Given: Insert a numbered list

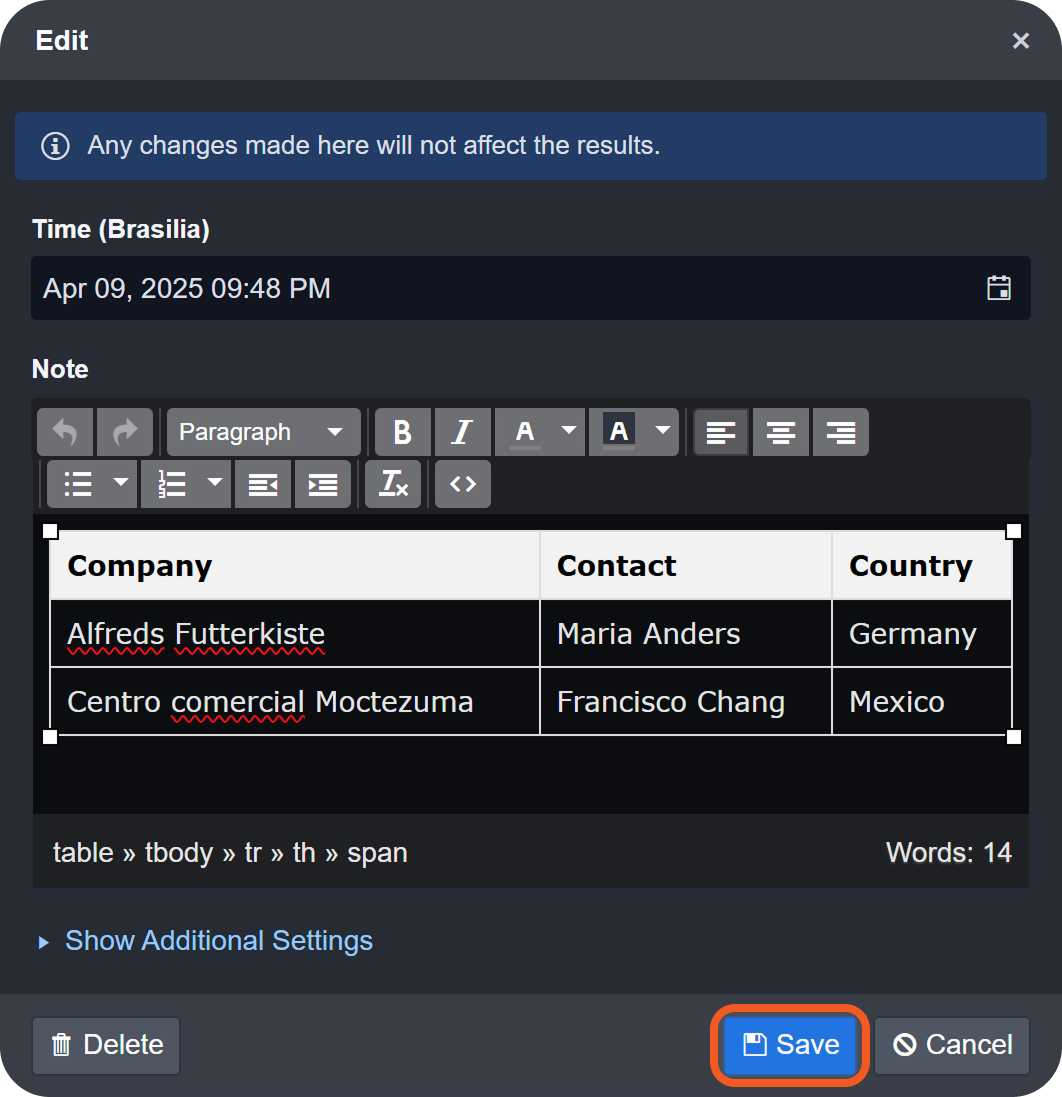Looking at the screenshot, I should pyautogui.click(x=172, y=484).
